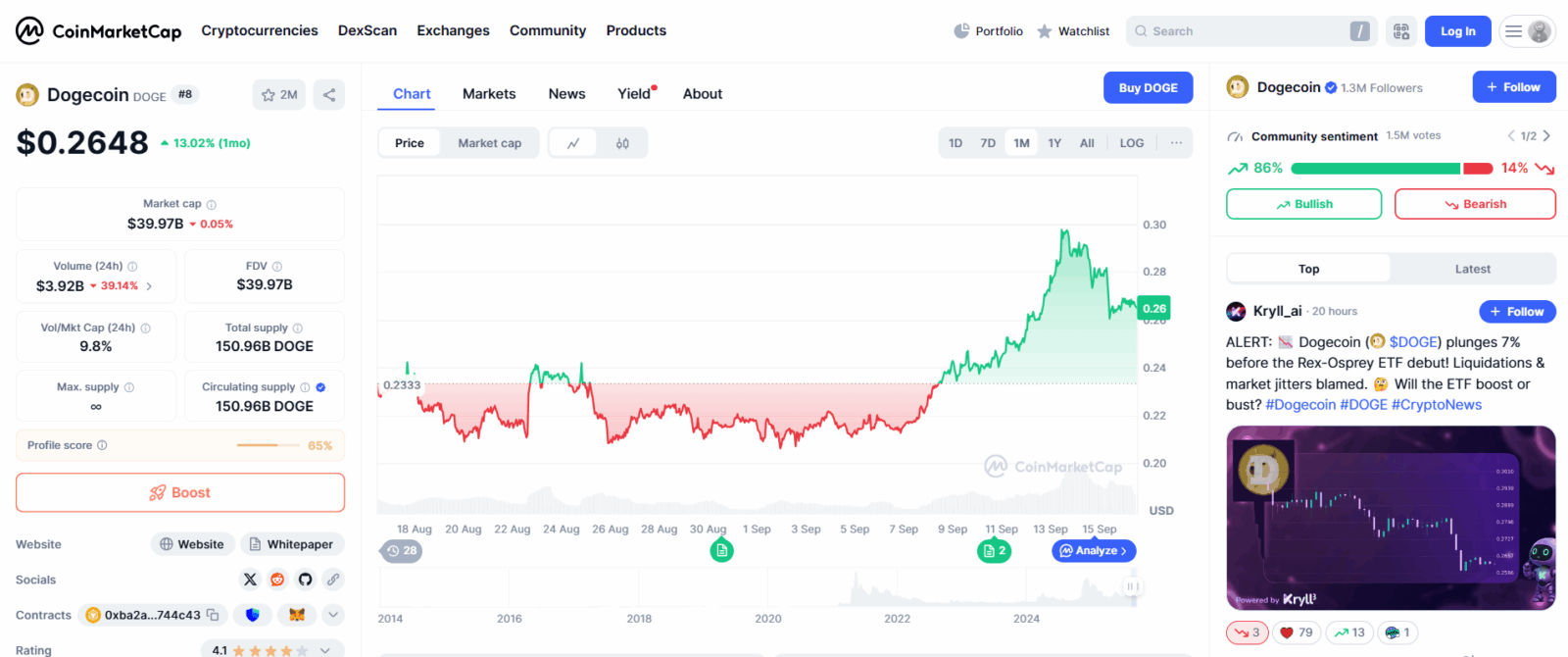Click Market cap info icon

pos(212,205)
